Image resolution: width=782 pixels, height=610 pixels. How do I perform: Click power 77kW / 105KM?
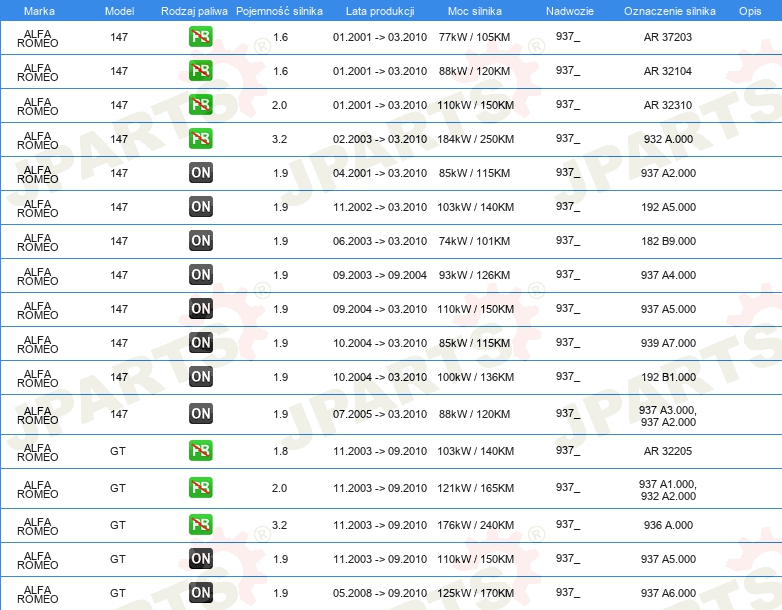coord(474,37)
